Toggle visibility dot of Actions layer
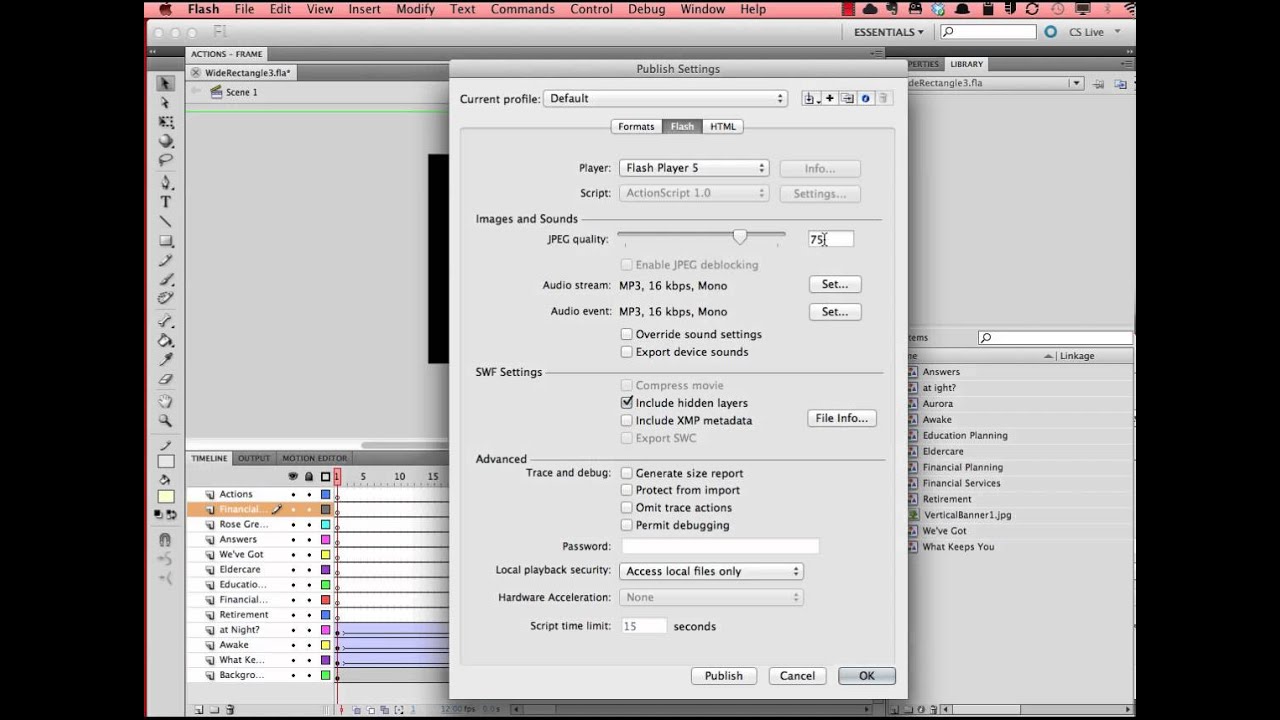This screenshot has height=720, width=1280. coord(293,494)
